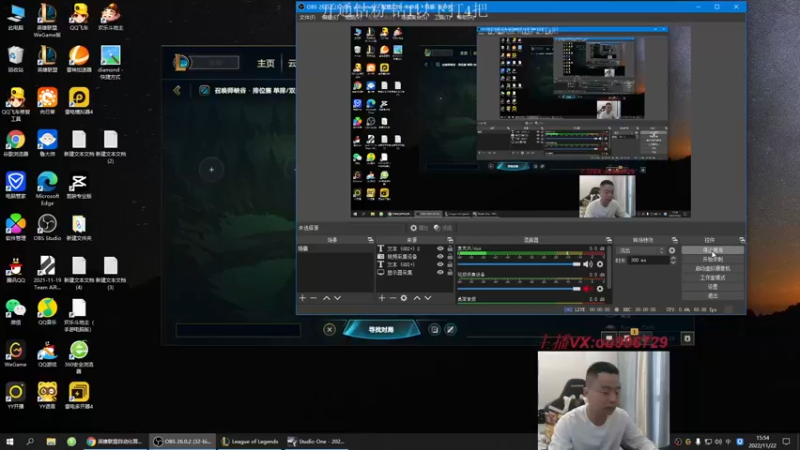Move scene up with arrow icon
The width and height of the screenshot is (800, 450).
327,298
